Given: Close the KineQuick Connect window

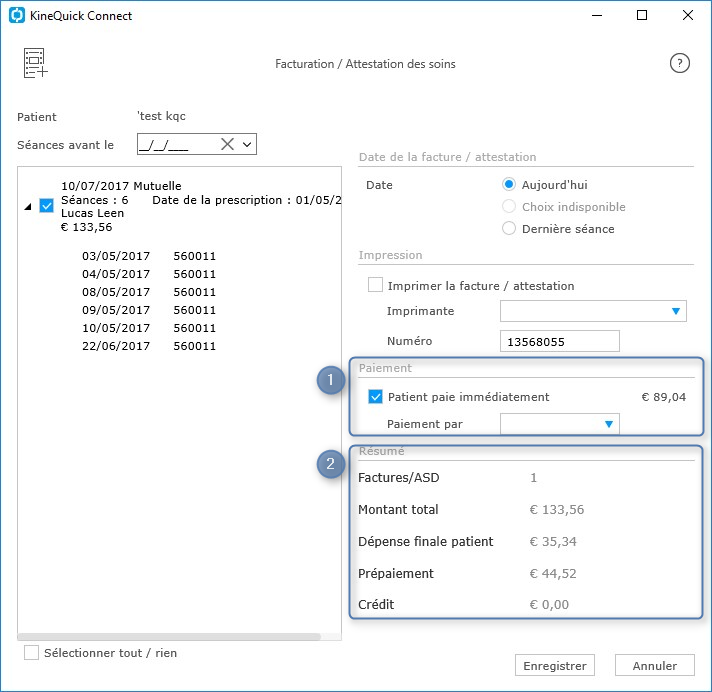Looking at the screenshot, I should pyautogui.click(x=687, y=15).
